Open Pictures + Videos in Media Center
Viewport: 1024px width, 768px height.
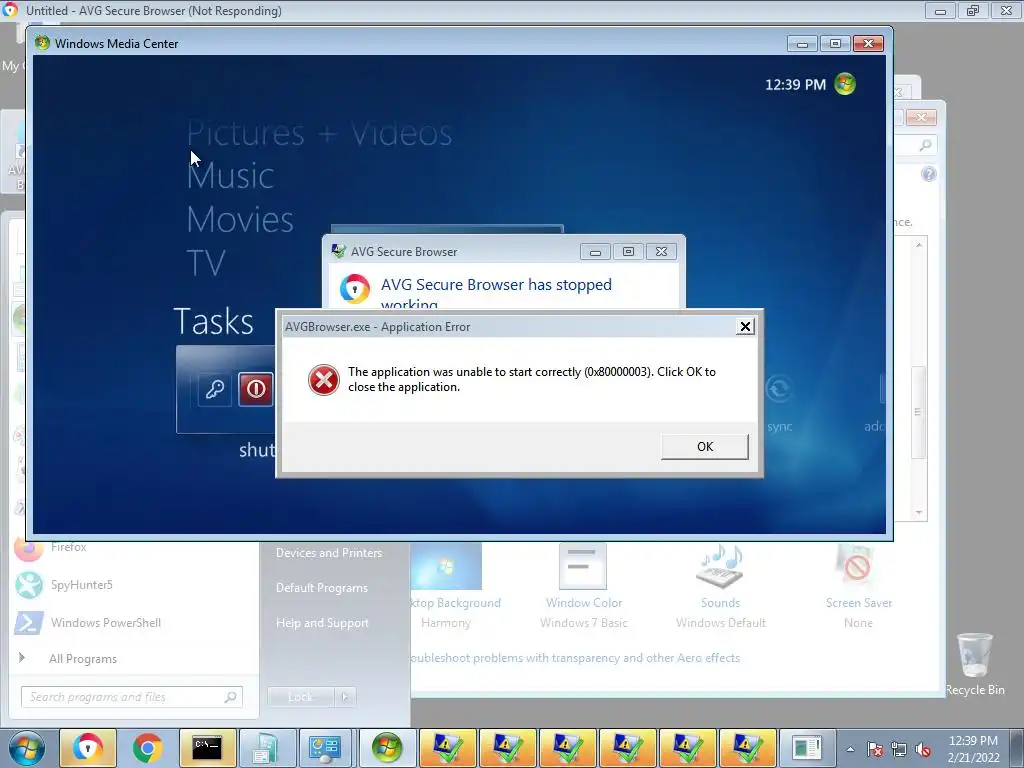pos(319,133)
